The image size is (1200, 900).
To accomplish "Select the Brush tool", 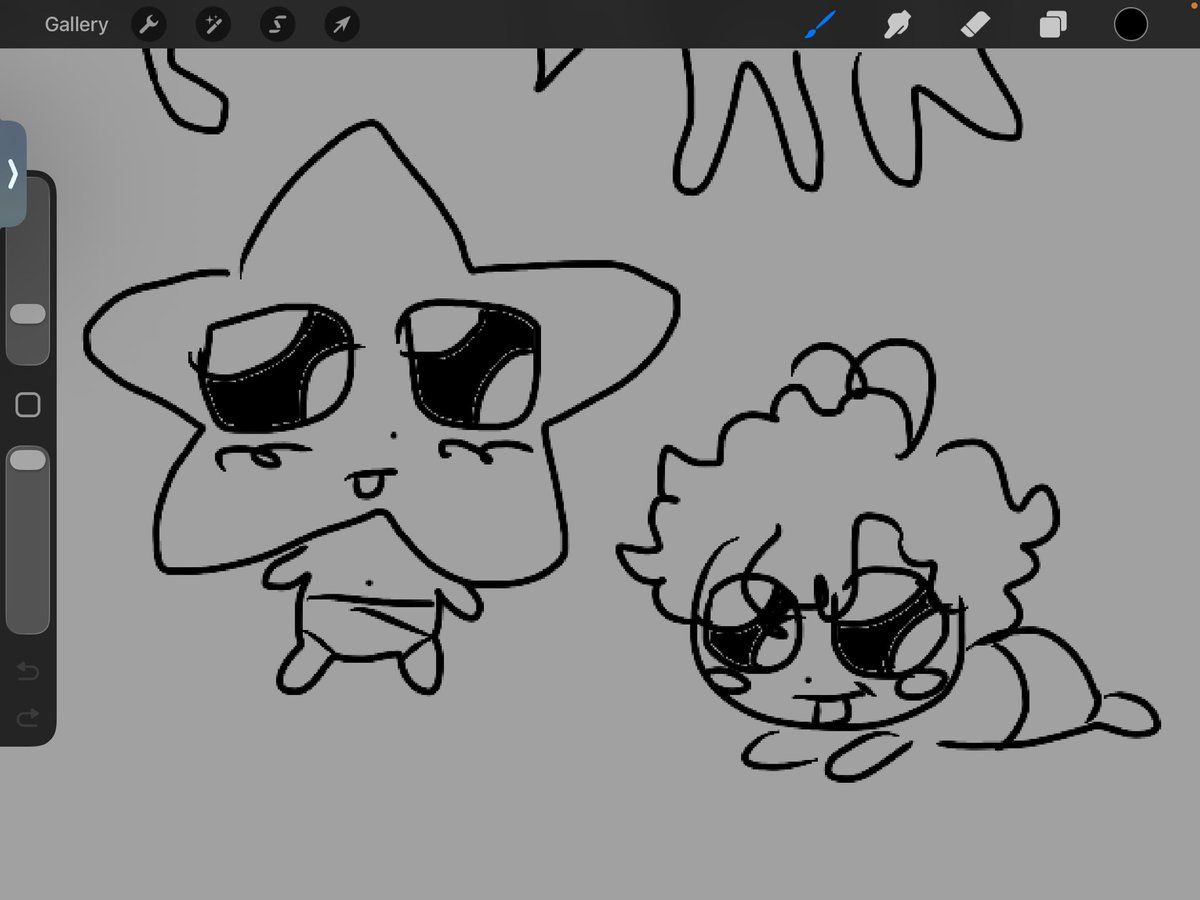I will (820, 24).
